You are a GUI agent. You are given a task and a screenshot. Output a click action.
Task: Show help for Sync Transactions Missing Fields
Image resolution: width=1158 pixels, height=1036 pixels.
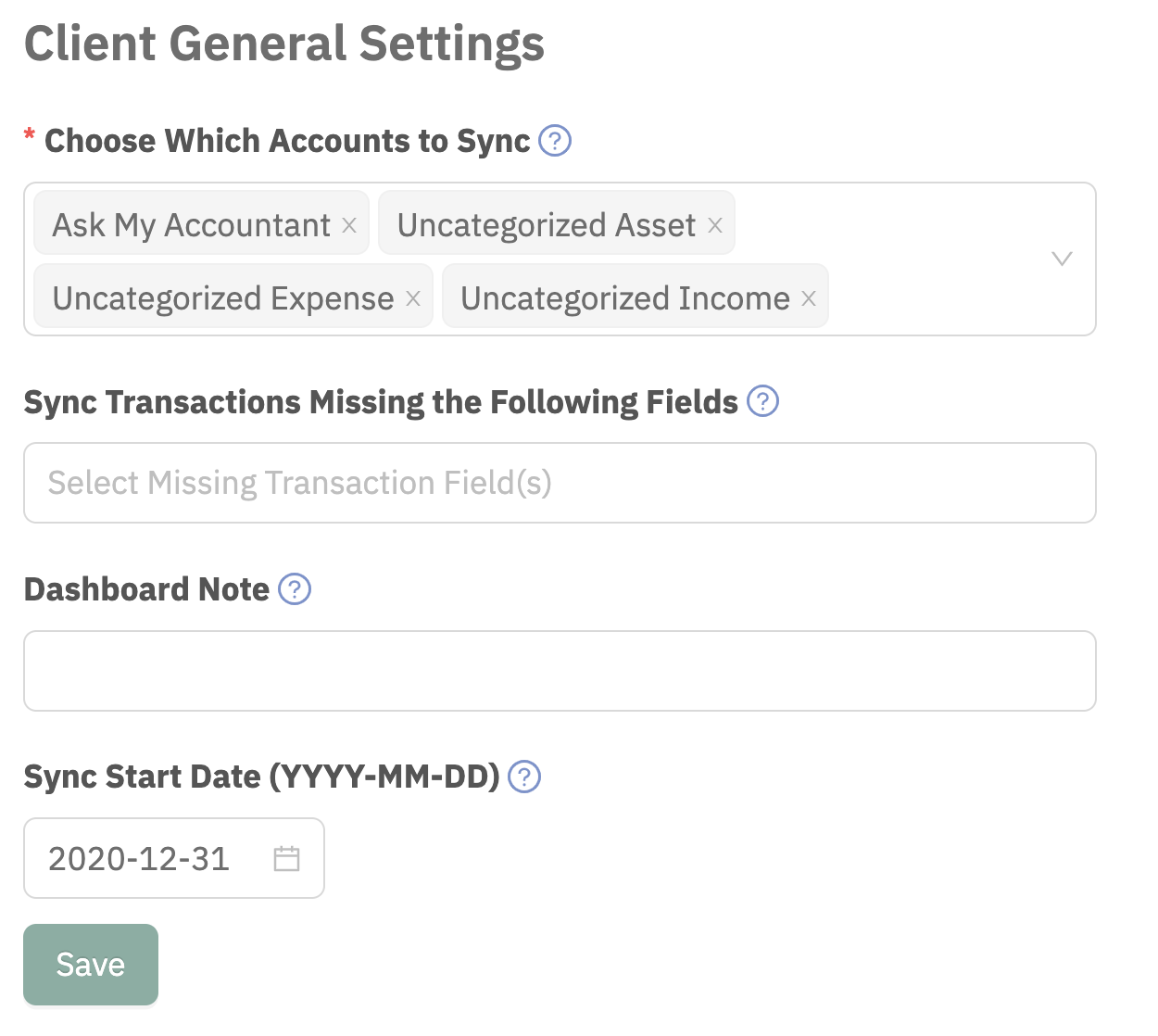tap(762, 401)
